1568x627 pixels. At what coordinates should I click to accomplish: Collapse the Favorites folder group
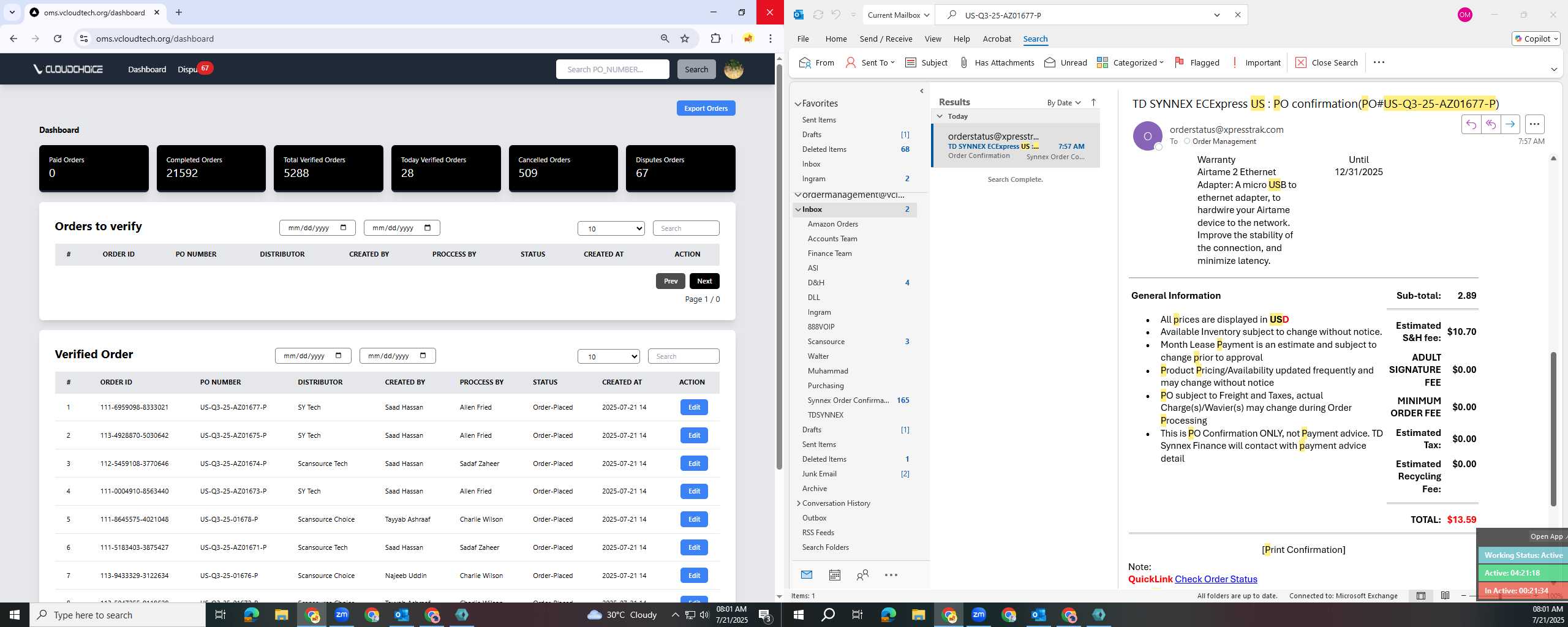pyautogui.click(x=798, y=104)
